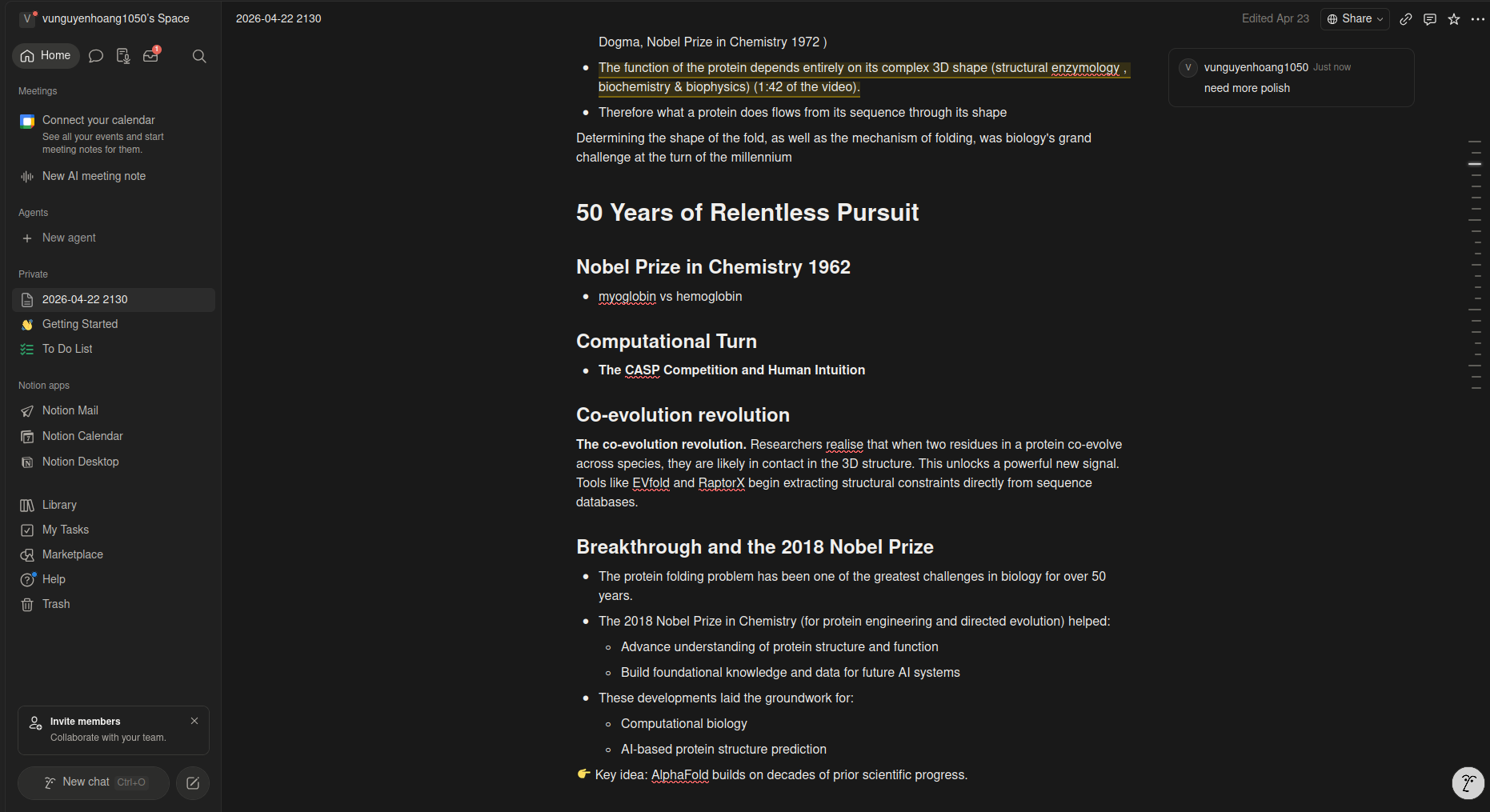1490x812 pixels.
Task: Copy page link with the link icon
Action: (x=1406, y=18)
